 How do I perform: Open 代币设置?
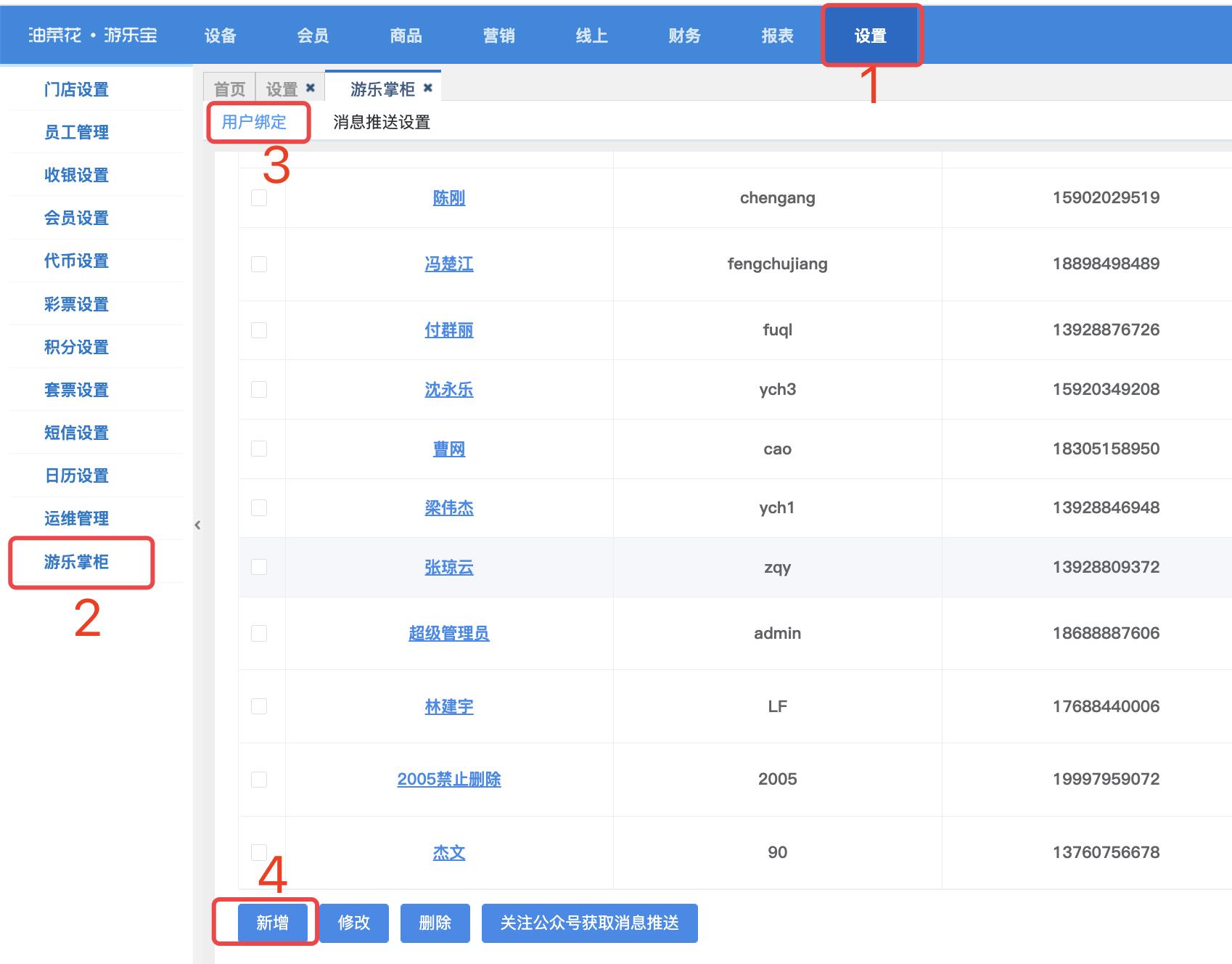pyautogui.click(x=76, y=261)
